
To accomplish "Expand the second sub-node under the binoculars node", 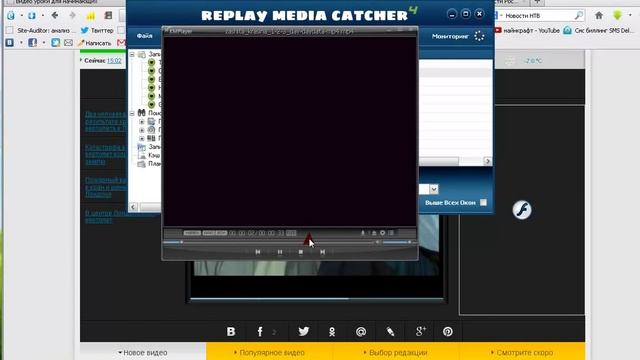I will click(x=142, y=130).
